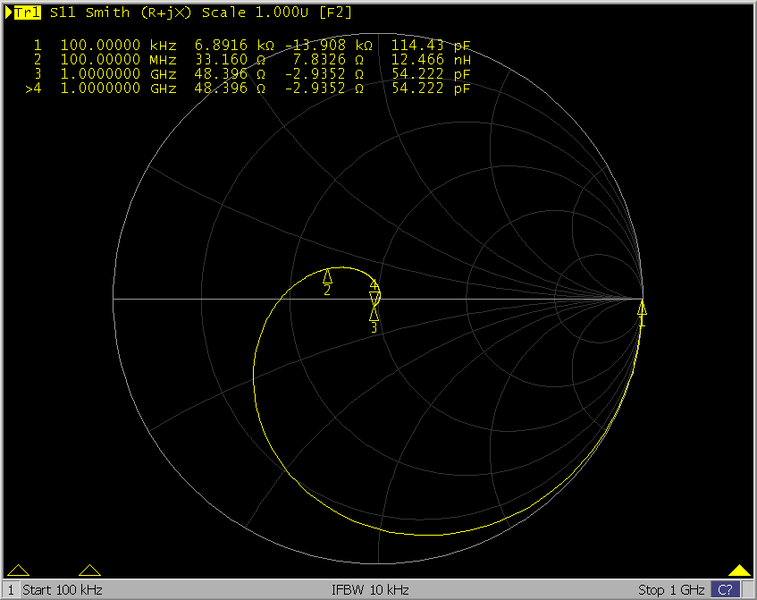Click the 33.160 Ω resistance value of marker 2

[x=230, y=60]
